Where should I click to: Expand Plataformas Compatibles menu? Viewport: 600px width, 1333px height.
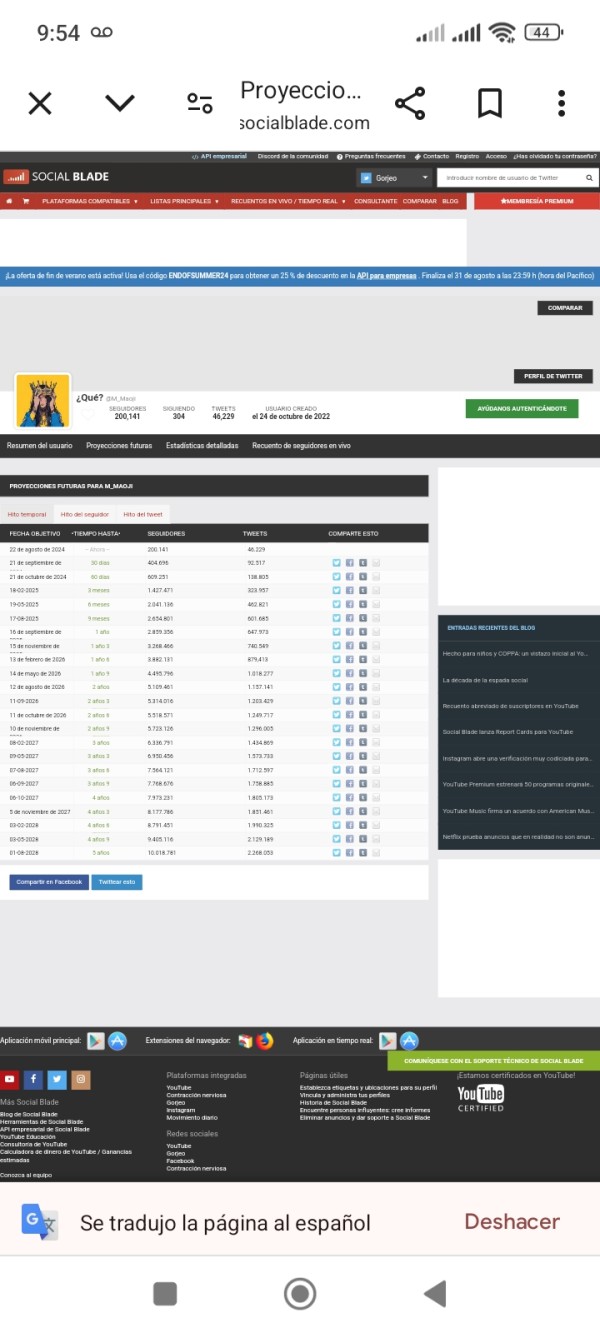point(90,201)
